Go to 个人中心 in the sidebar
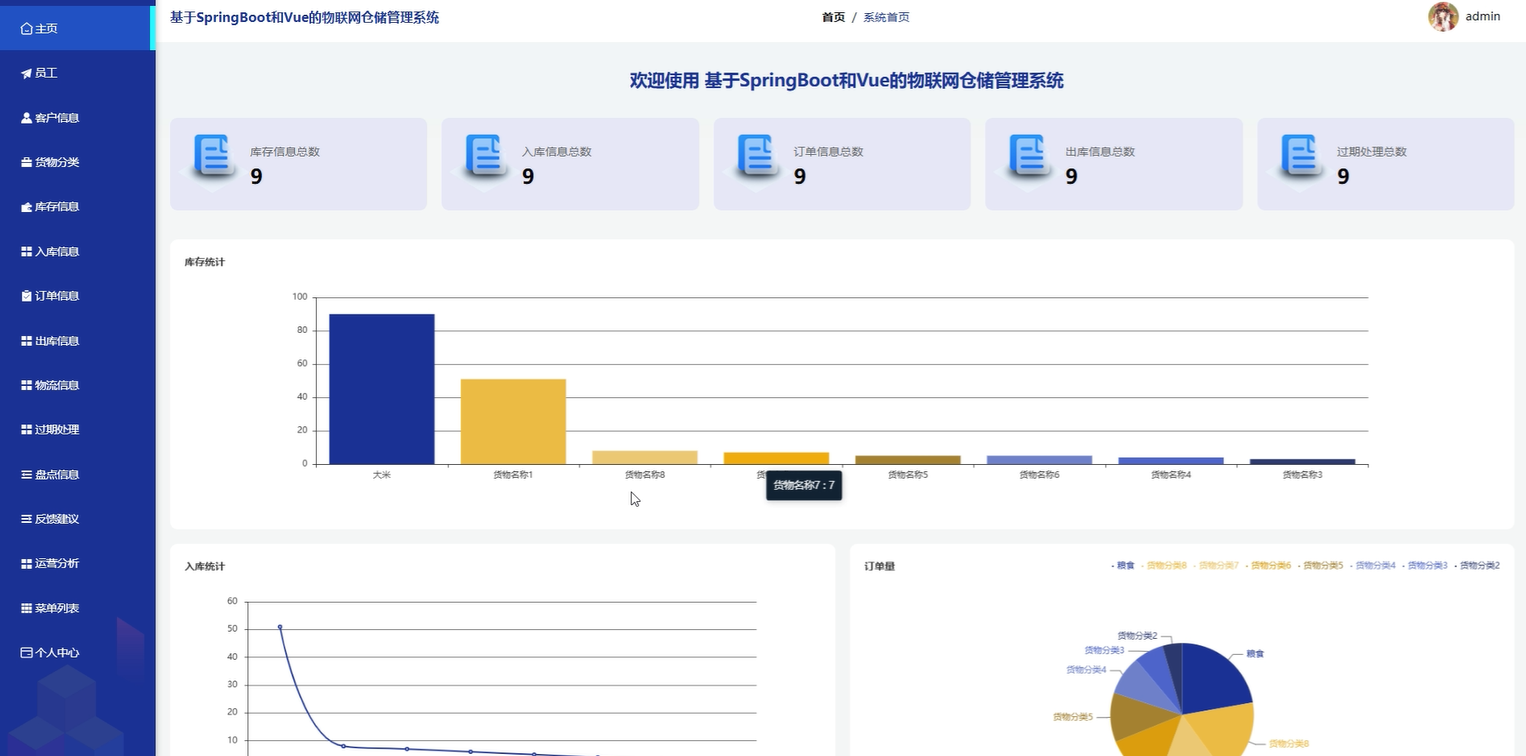Viewport: 1526px width, 756px height. pos(77,653)
